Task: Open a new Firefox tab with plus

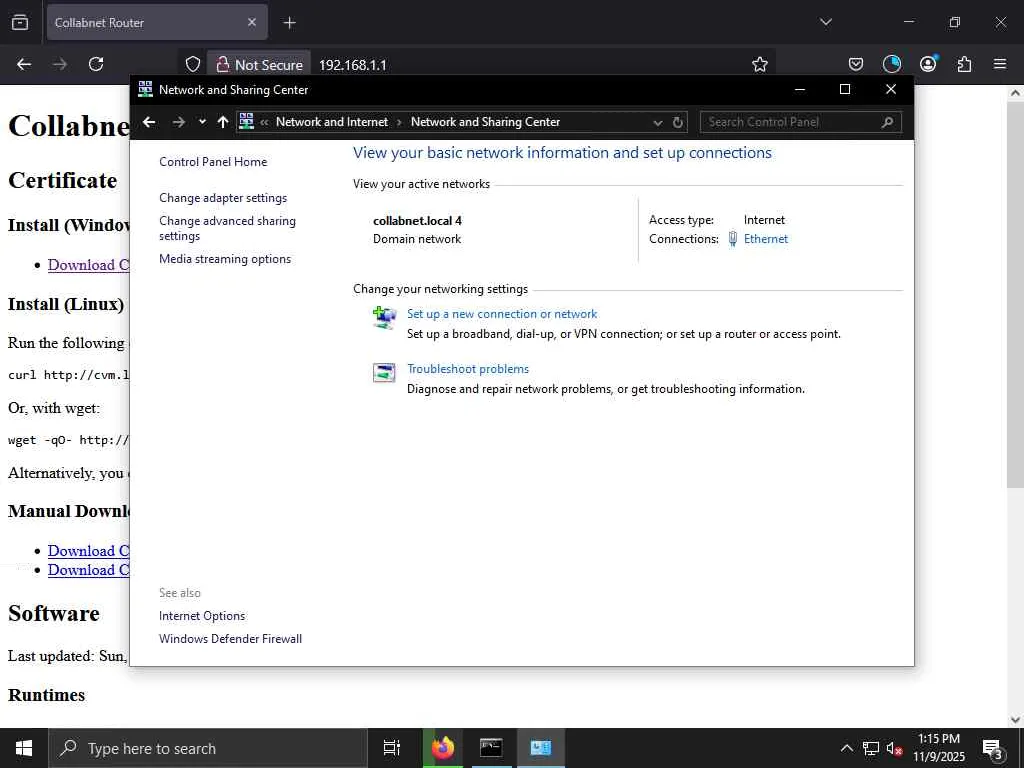Action: click(289, 23)
